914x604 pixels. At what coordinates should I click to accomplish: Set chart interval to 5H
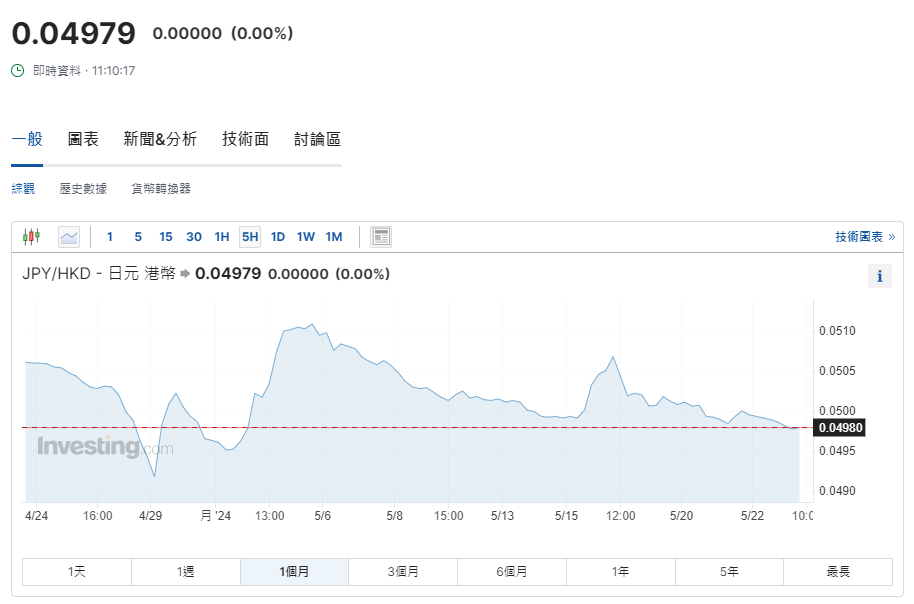250,237
